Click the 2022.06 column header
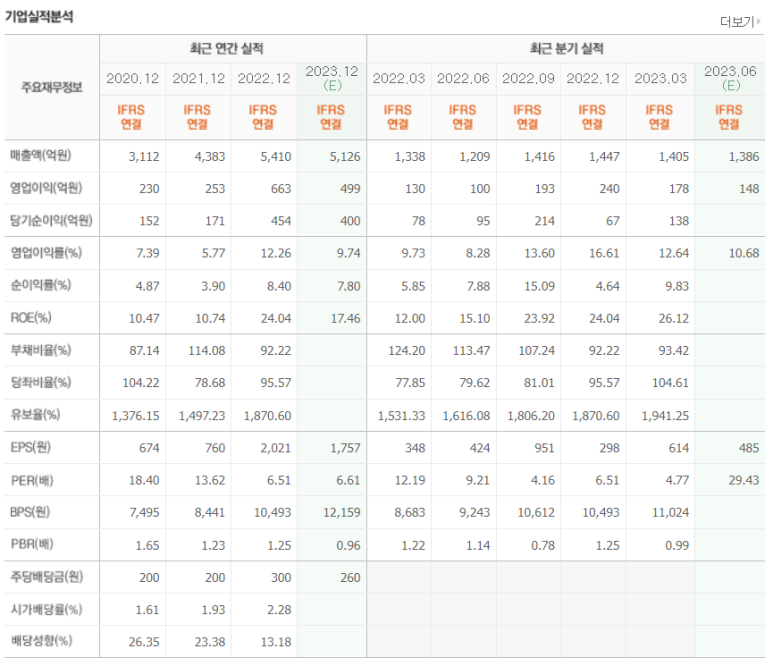773x666 pixels. tap(463, 78)
